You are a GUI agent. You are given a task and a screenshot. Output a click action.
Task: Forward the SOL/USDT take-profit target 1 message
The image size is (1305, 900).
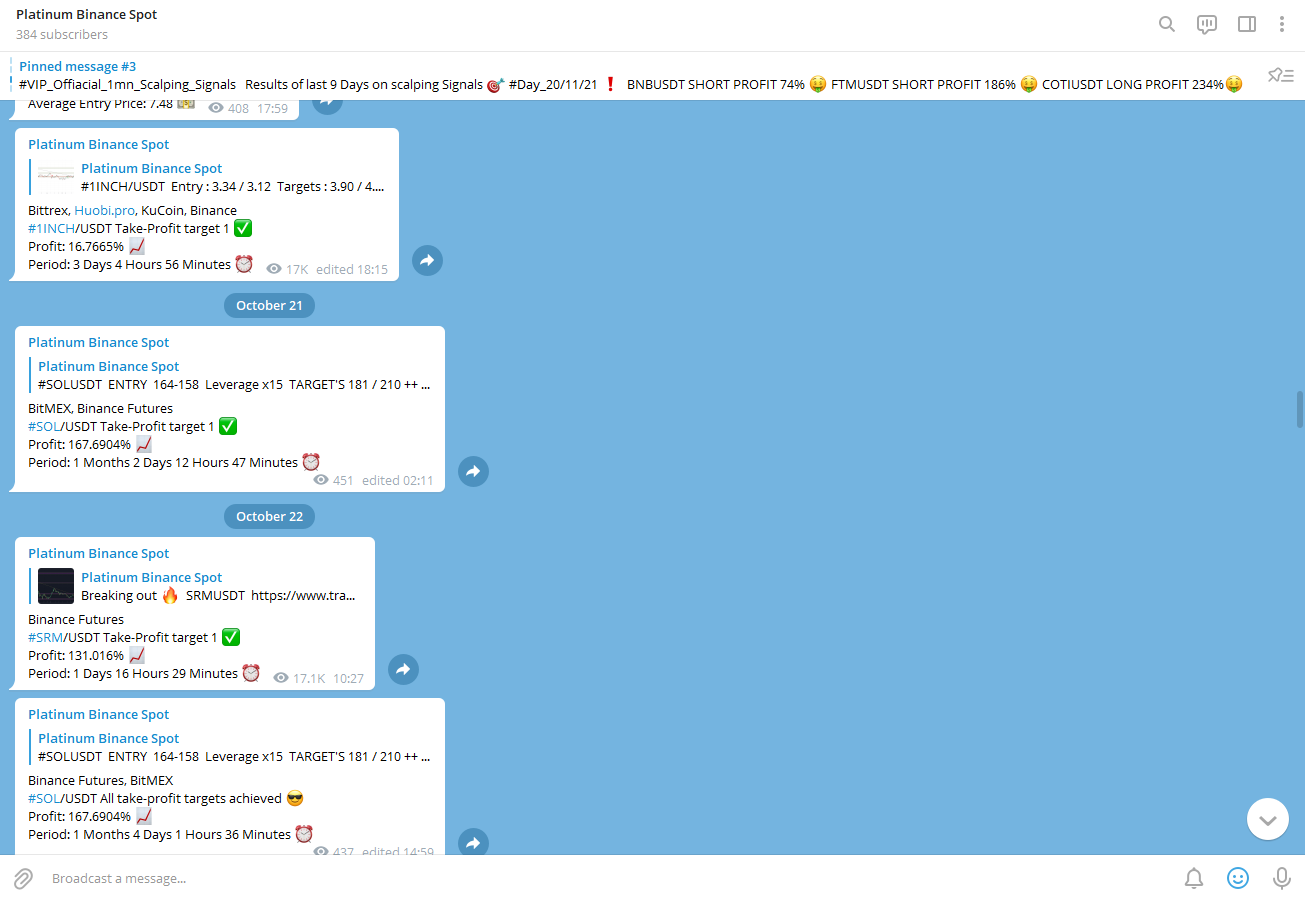(x=473, y=471)
